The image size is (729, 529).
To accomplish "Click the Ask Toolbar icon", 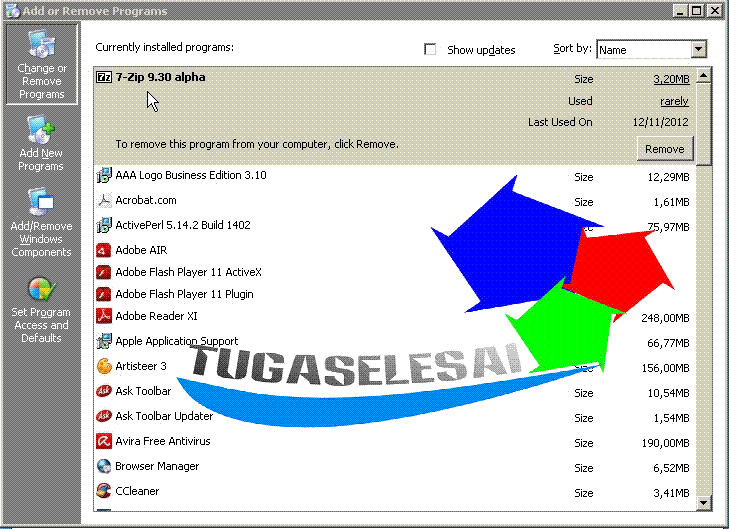I will (x=104, y=391).
